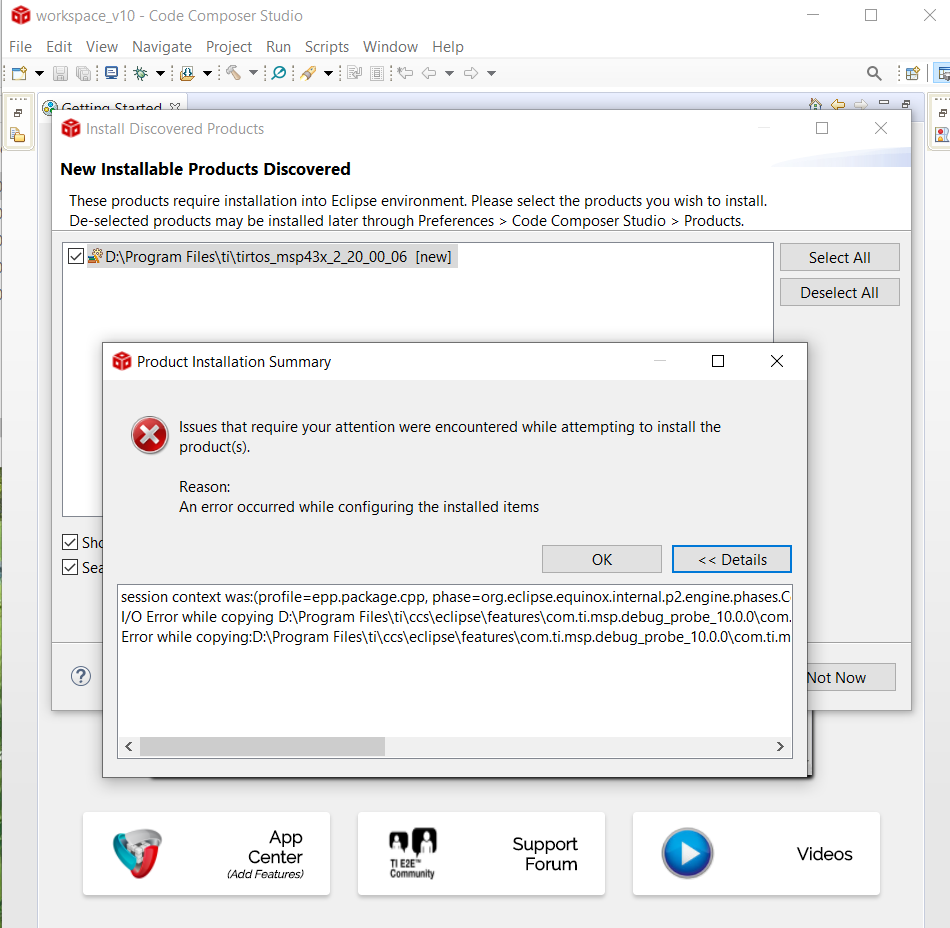Click the Forward navigation arrow in the main toolbar
The width and height of the screenshot is (950, 928).
click(471, 73)
